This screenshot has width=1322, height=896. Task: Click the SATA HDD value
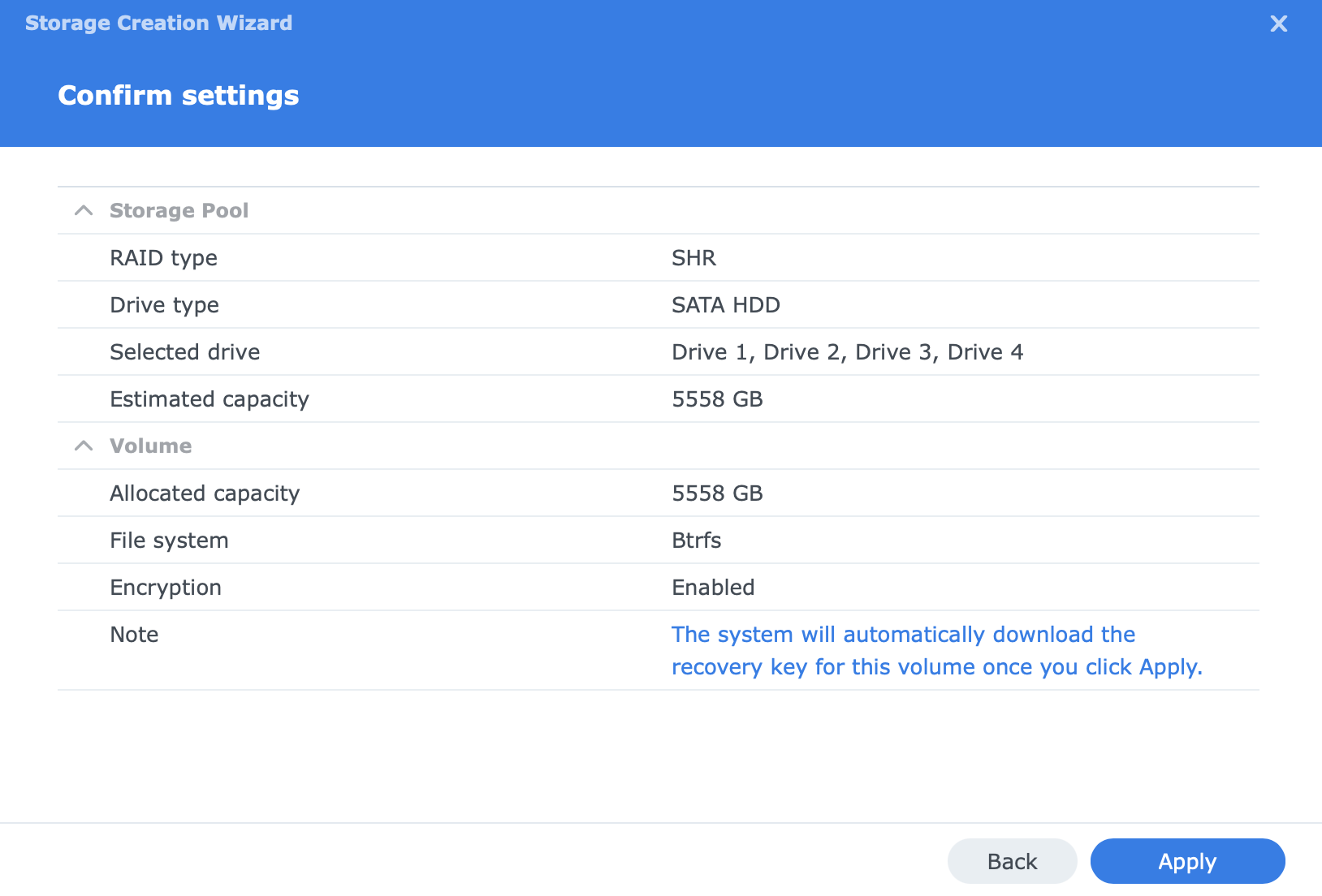pyautogui.click(x=725, y=305)
